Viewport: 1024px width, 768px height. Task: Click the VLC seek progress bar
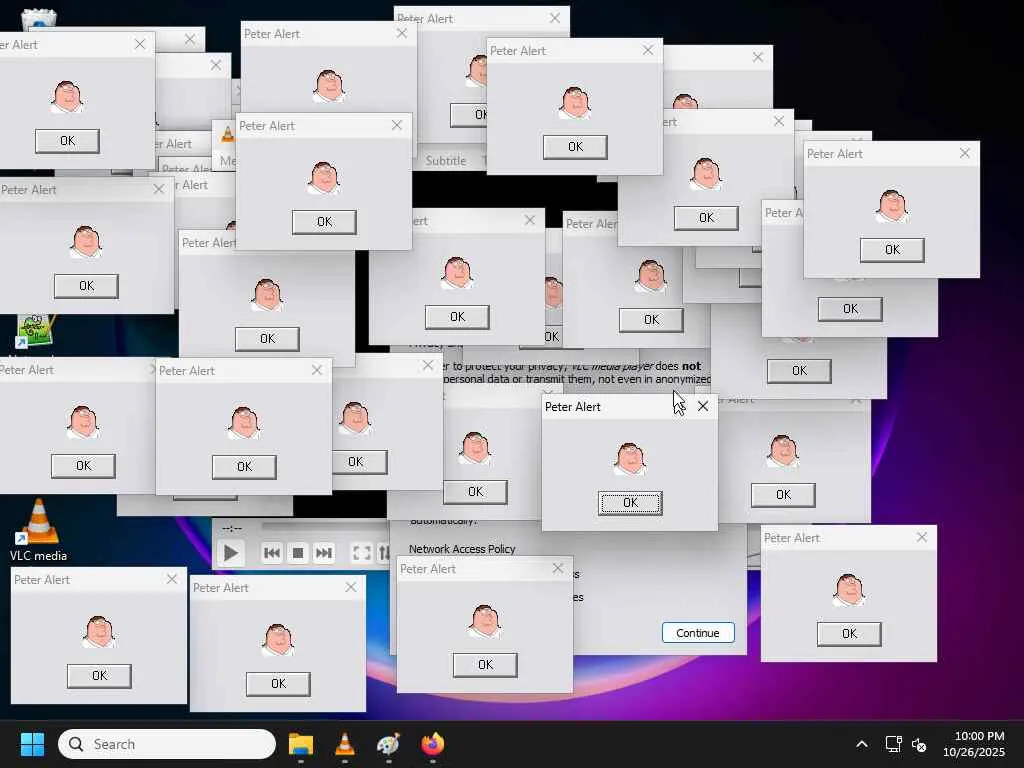coord(325,526)
